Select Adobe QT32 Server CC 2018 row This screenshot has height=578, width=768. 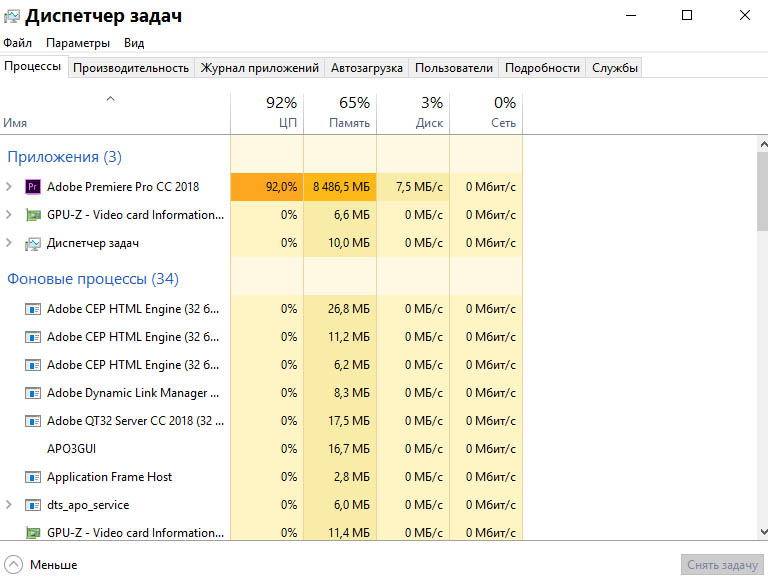(262, 421)
